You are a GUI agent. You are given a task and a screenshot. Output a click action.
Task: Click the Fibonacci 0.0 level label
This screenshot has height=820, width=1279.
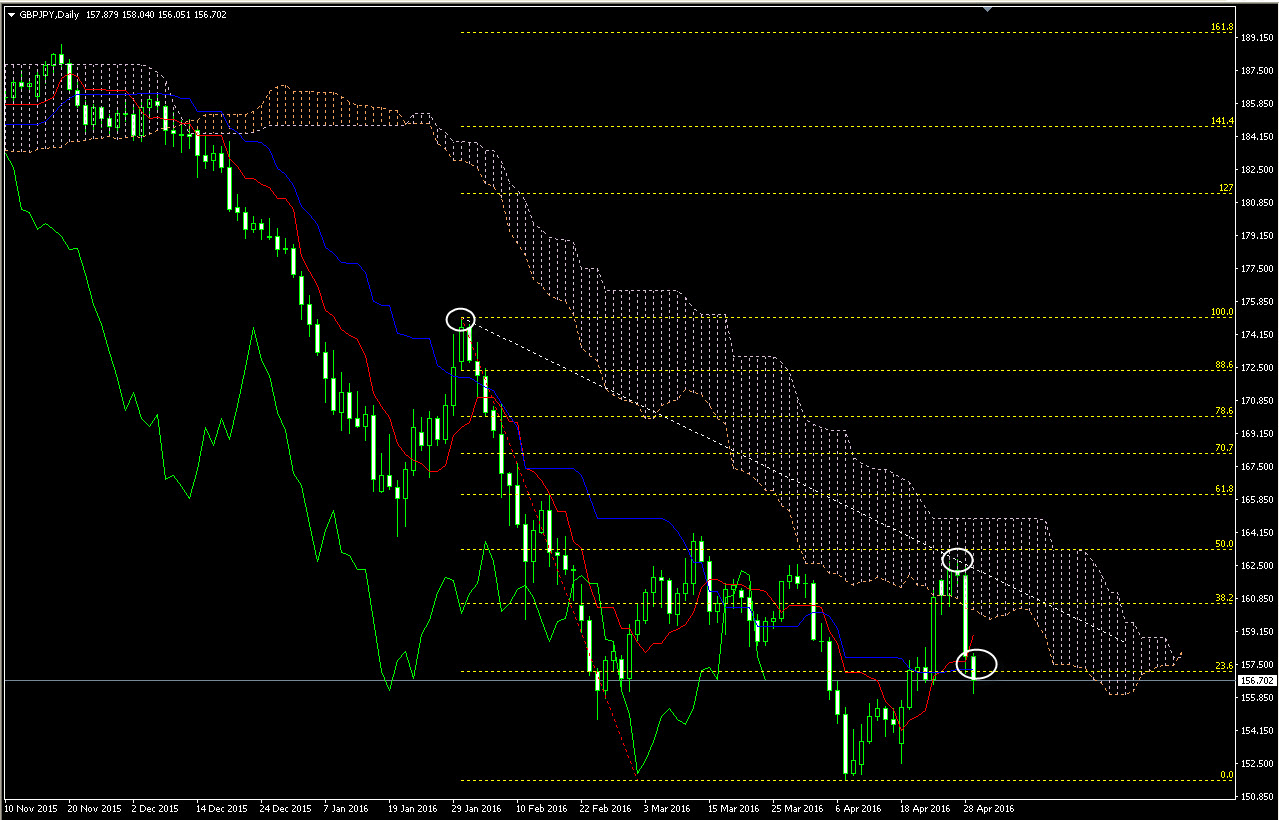[x=1227, y=775]
